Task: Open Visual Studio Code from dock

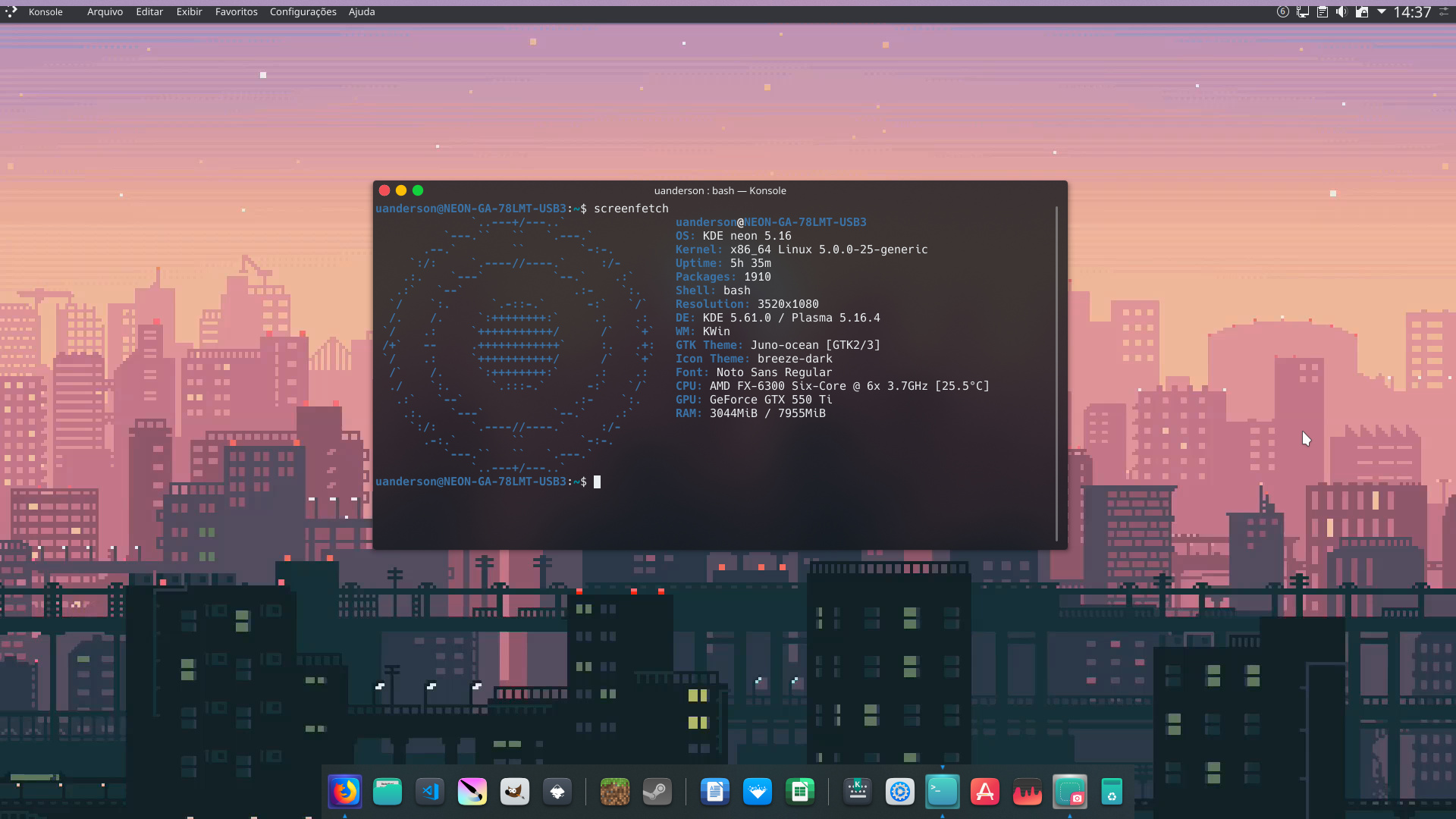Action: coord(430,792)
